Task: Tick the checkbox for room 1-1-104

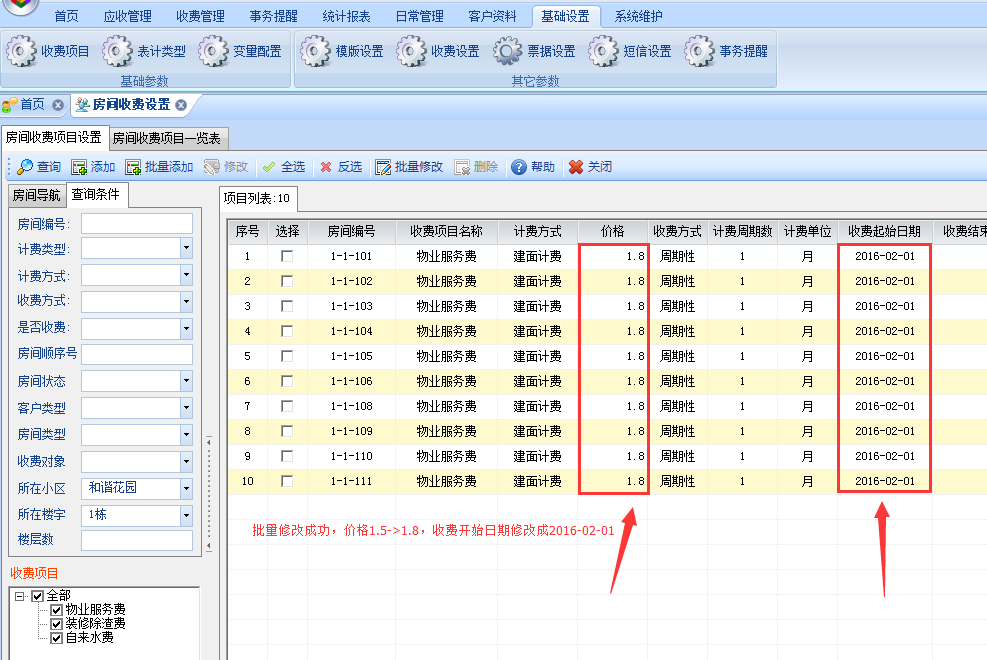Action: (x=287, y=331)
